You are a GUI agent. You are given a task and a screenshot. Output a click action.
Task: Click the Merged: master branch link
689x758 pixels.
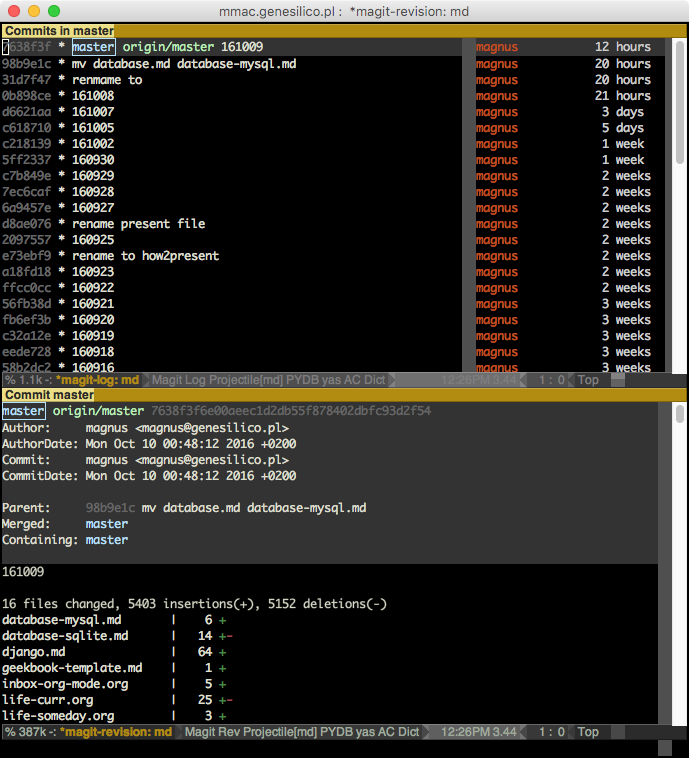click(x=107, y=524)
